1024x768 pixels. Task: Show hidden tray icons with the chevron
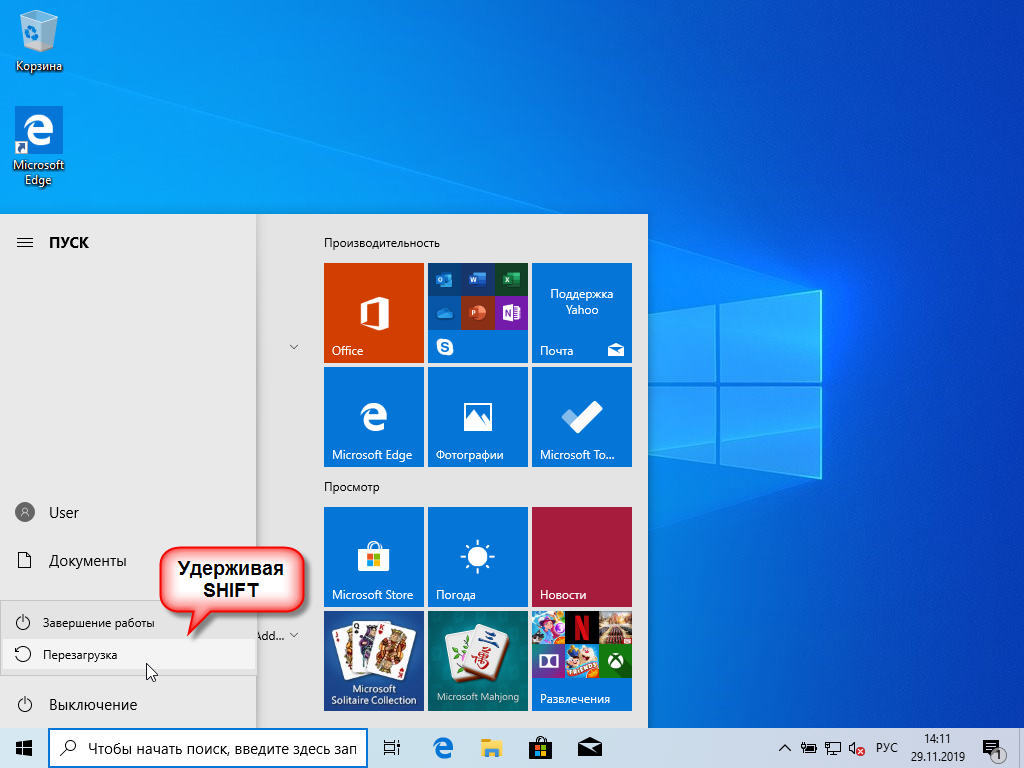(x=785, y=748)
